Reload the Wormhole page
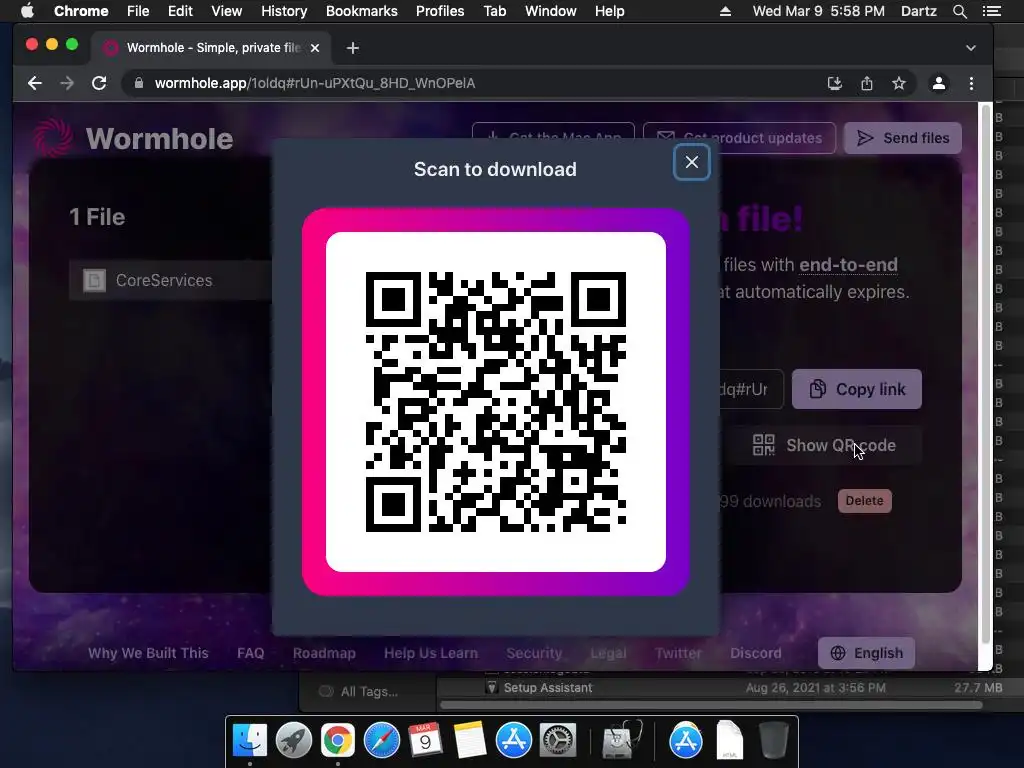Screen dimensions: 1024x768 [99, 83]
